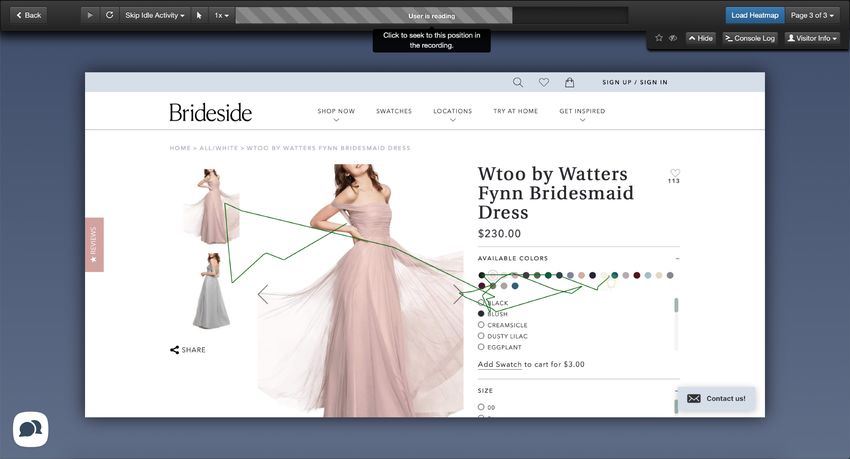This screenshot has width=850, height=459.
Task: Click the size list scrollbar
Action: click(x=676, y=407)
